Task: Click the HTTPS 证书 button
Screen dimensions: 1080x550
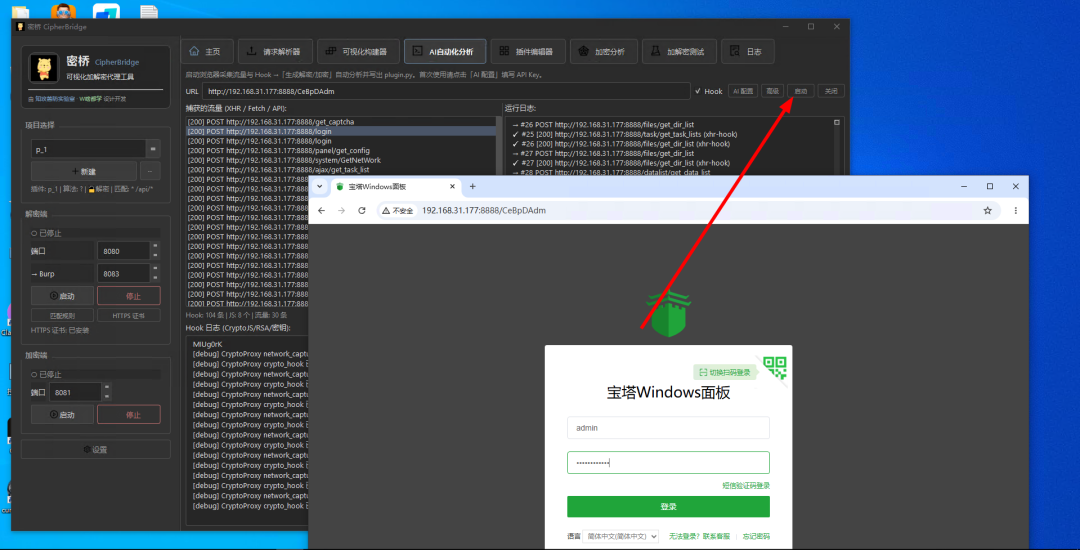Action: click(129, 315)
